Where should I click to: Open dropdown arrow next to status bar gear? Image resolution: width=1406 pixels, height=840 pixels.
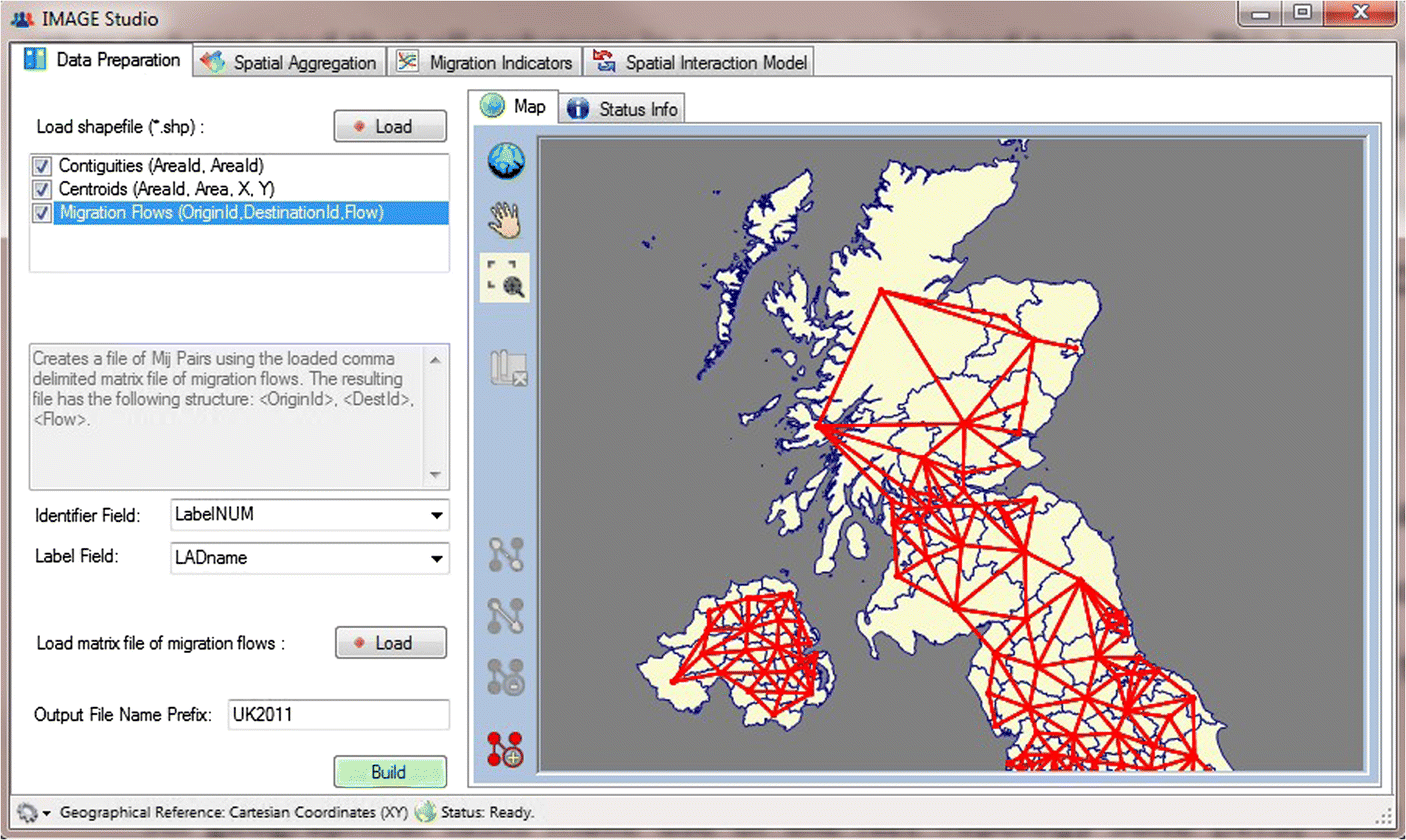47,814
